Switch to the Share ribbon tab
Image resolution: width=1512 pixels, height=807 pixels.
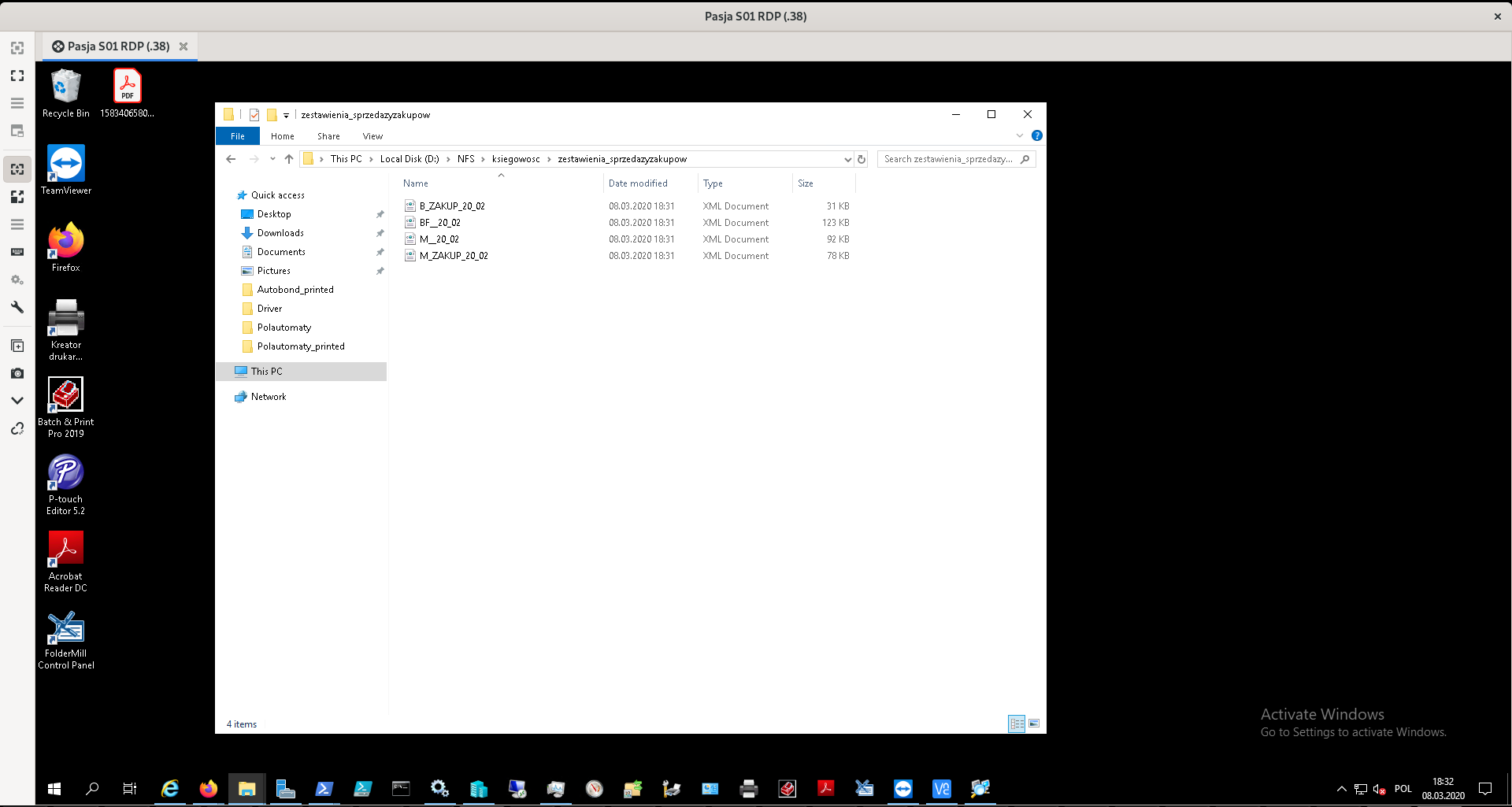328,136
